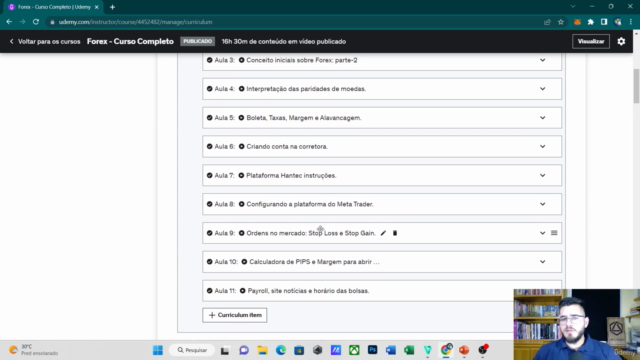Click the Aula 8 Meta Trader title
Viewport: 640px width, 360px height.
[310, 204]
